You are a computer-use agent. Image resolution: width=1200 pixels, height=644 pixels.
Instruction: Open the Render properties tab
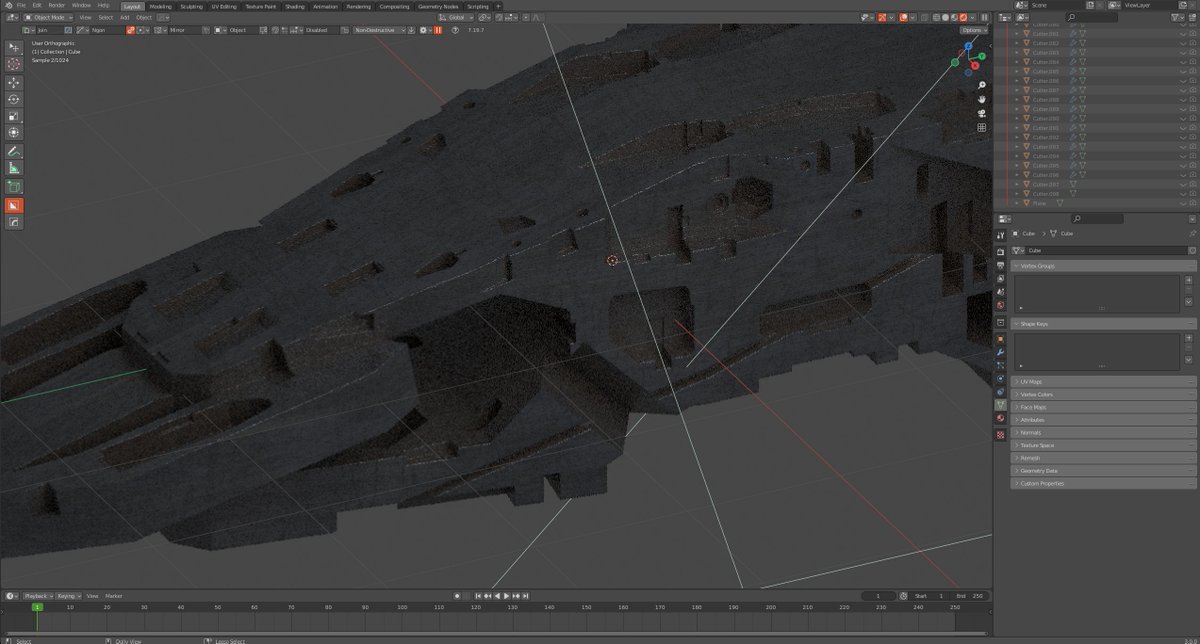click(x=1001, y=250)
